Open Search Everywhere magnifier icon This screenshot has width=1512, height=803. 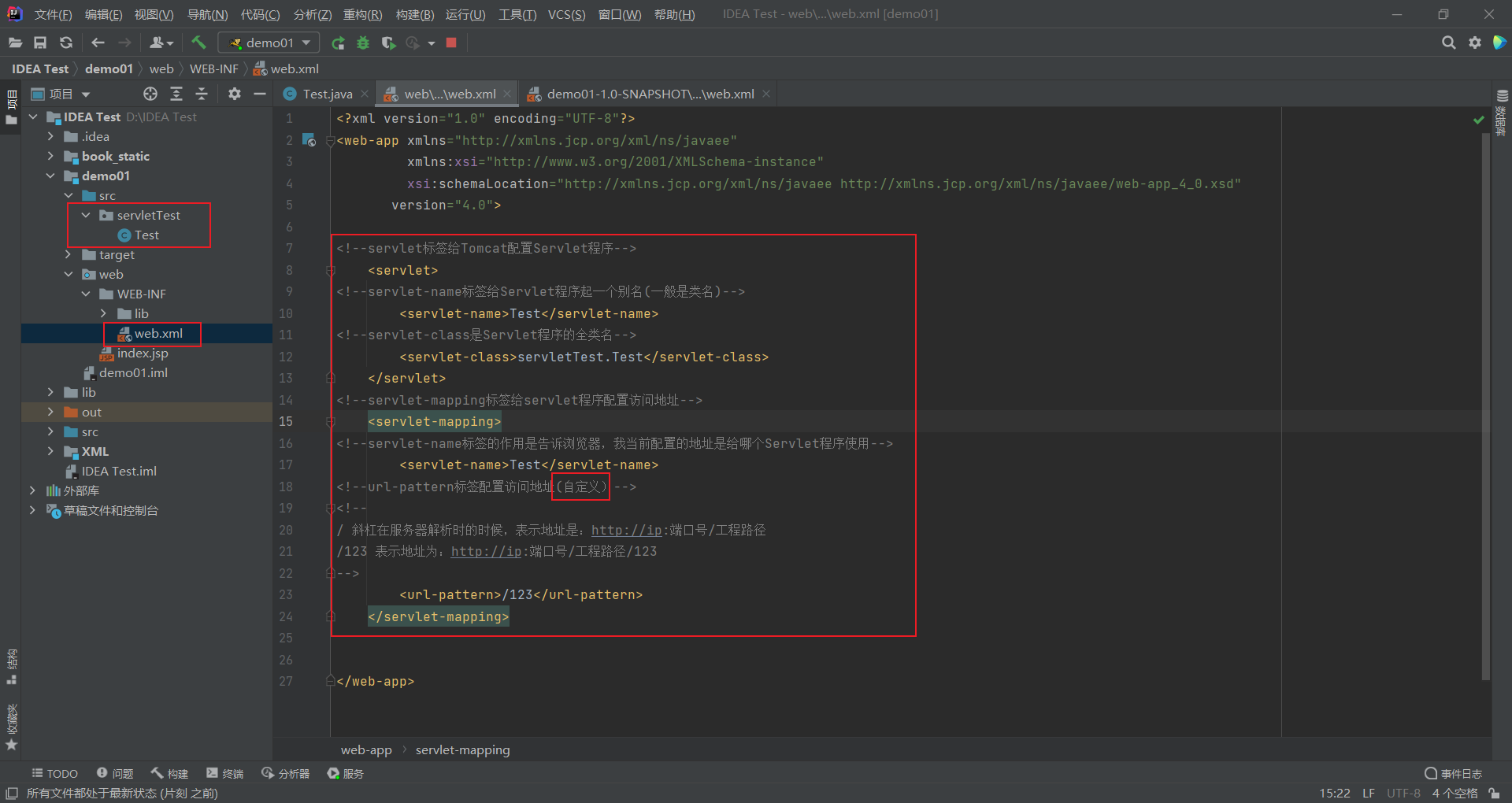coord(1448,43)
